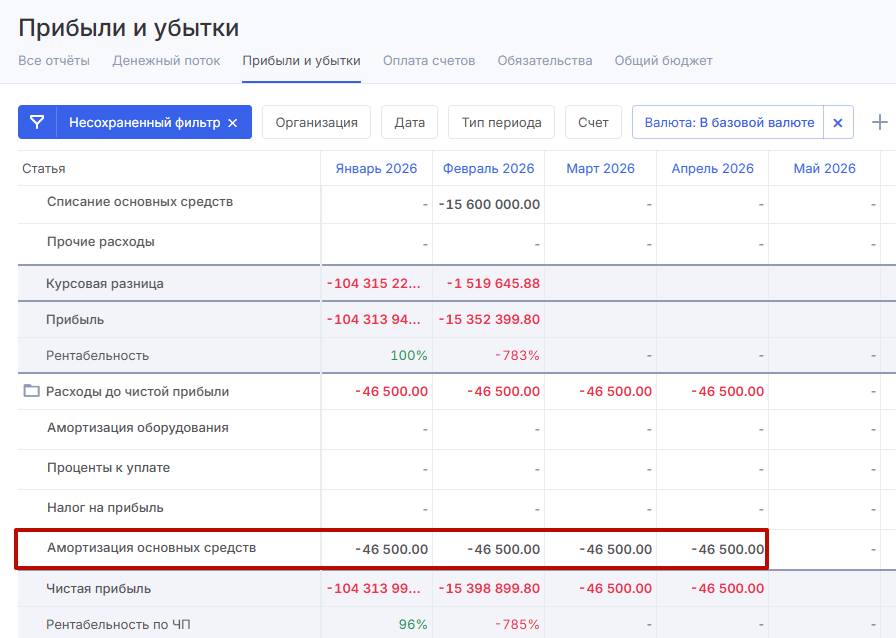This screenshot has width=896, height=638.
Task: Clear the unsaved filter with X
Action: (x=232, y=123)
